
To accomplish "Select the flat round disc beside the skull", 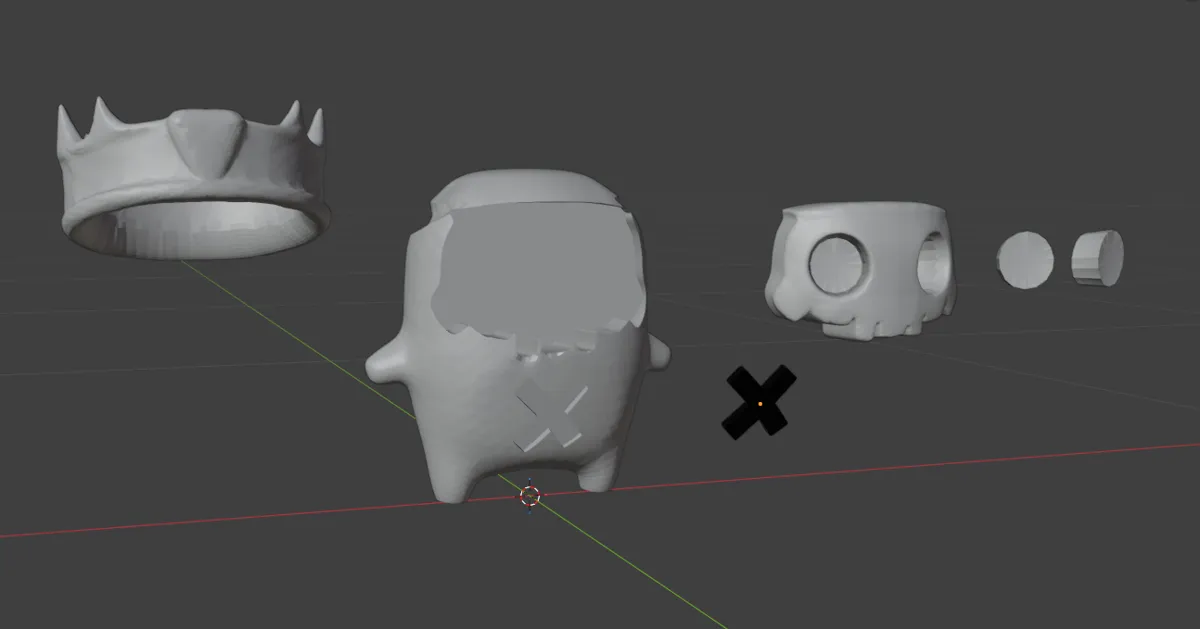I will coord(1025,261).
